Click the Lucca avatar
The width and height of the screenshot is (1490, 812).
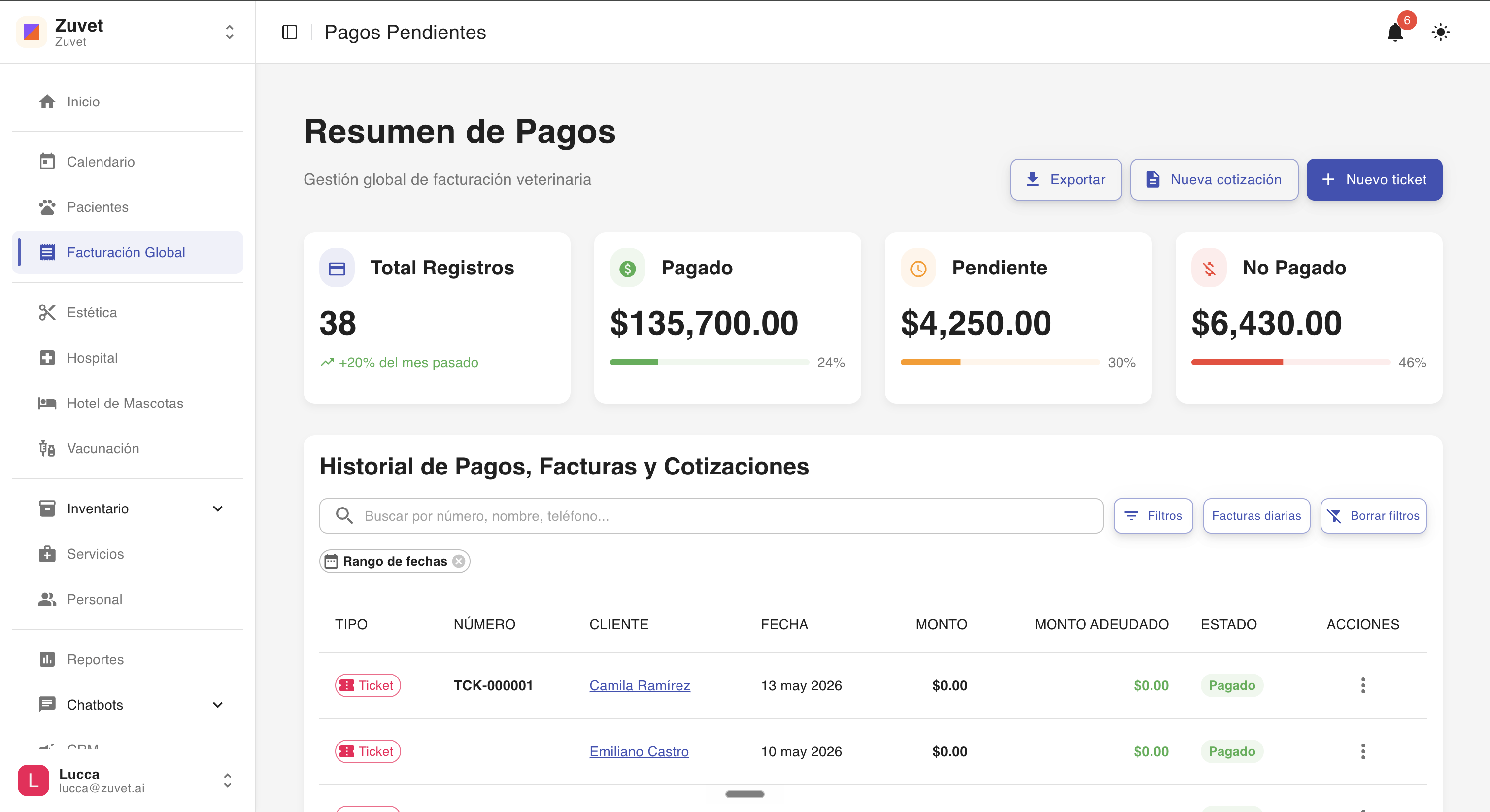tap(33, 780)
